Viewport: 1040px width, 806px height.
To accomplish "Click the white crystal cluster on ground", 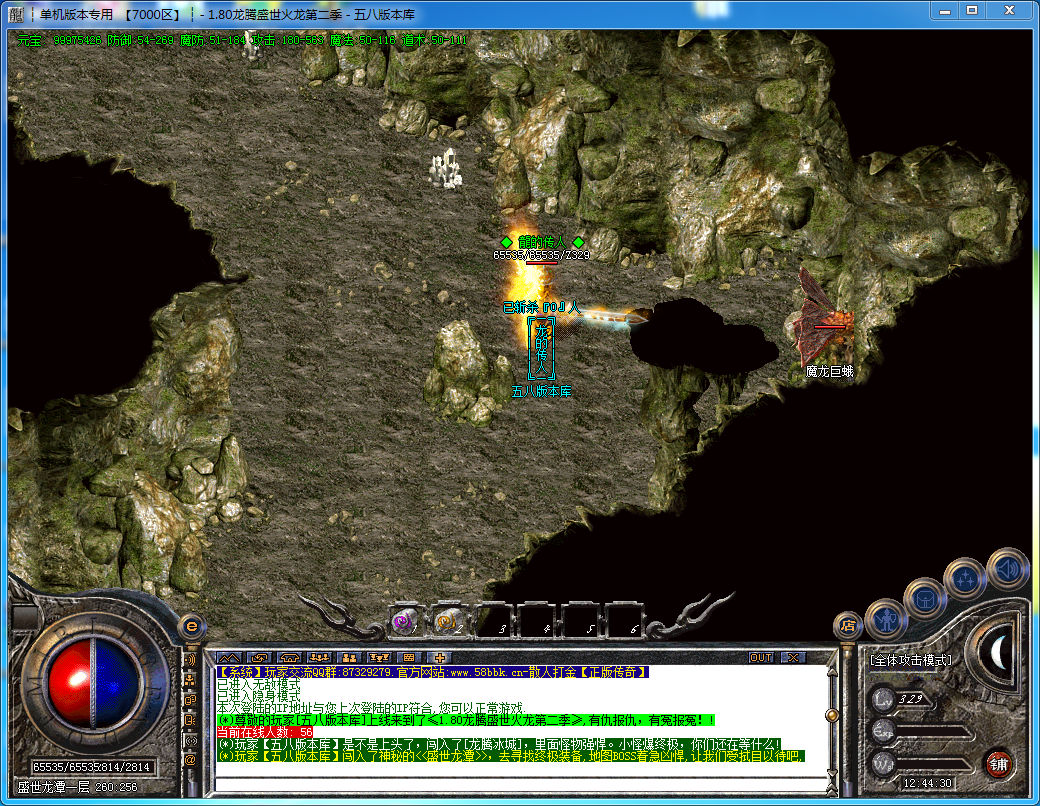I will [x=446, y=168].
